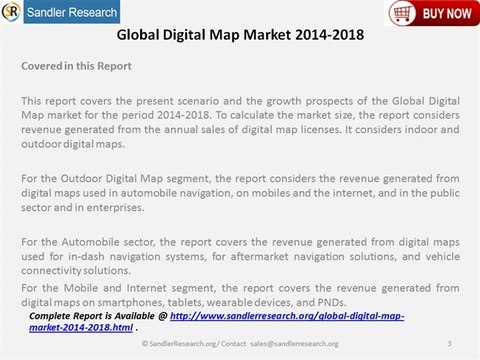Click the 'For the Mobile and Internet segment' paragraph

pos(240,295)
